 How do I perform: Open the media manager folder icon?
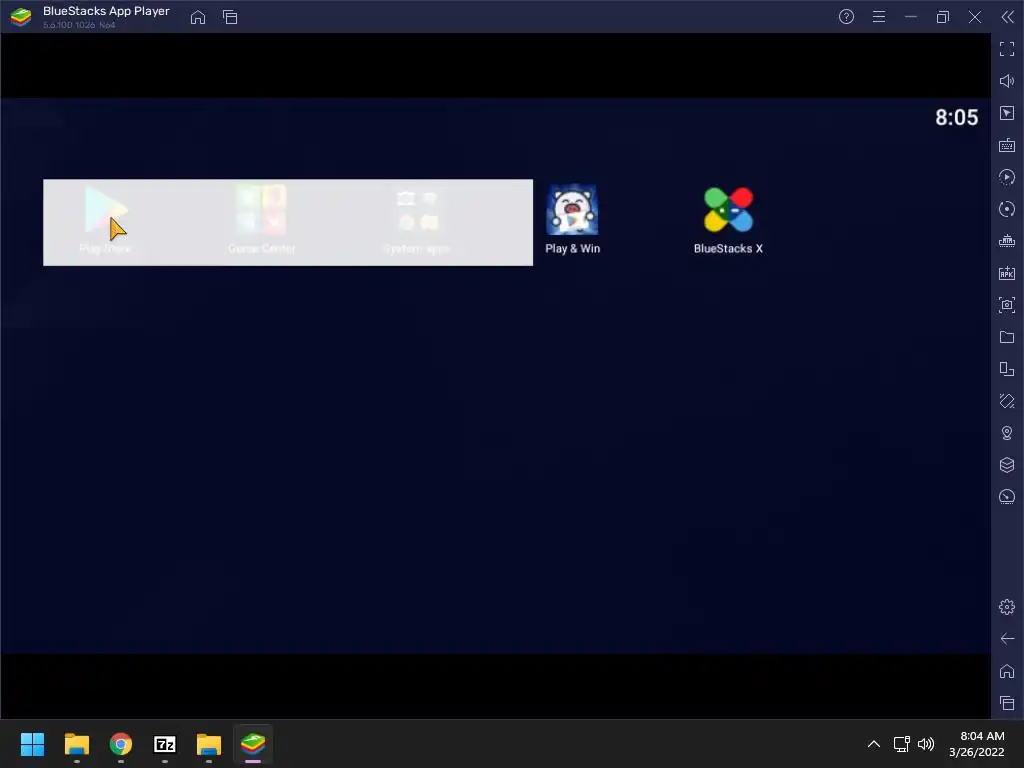coord(1007,337)
